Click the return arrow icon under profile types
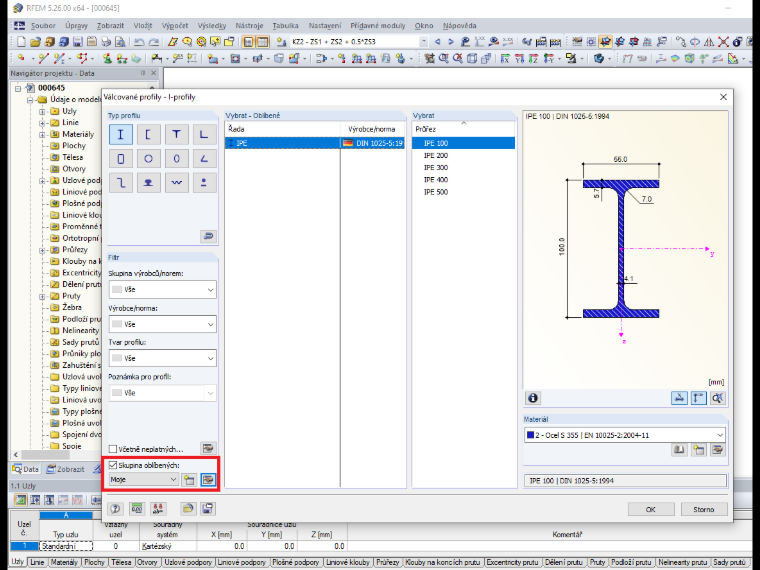 pos(208,236)
